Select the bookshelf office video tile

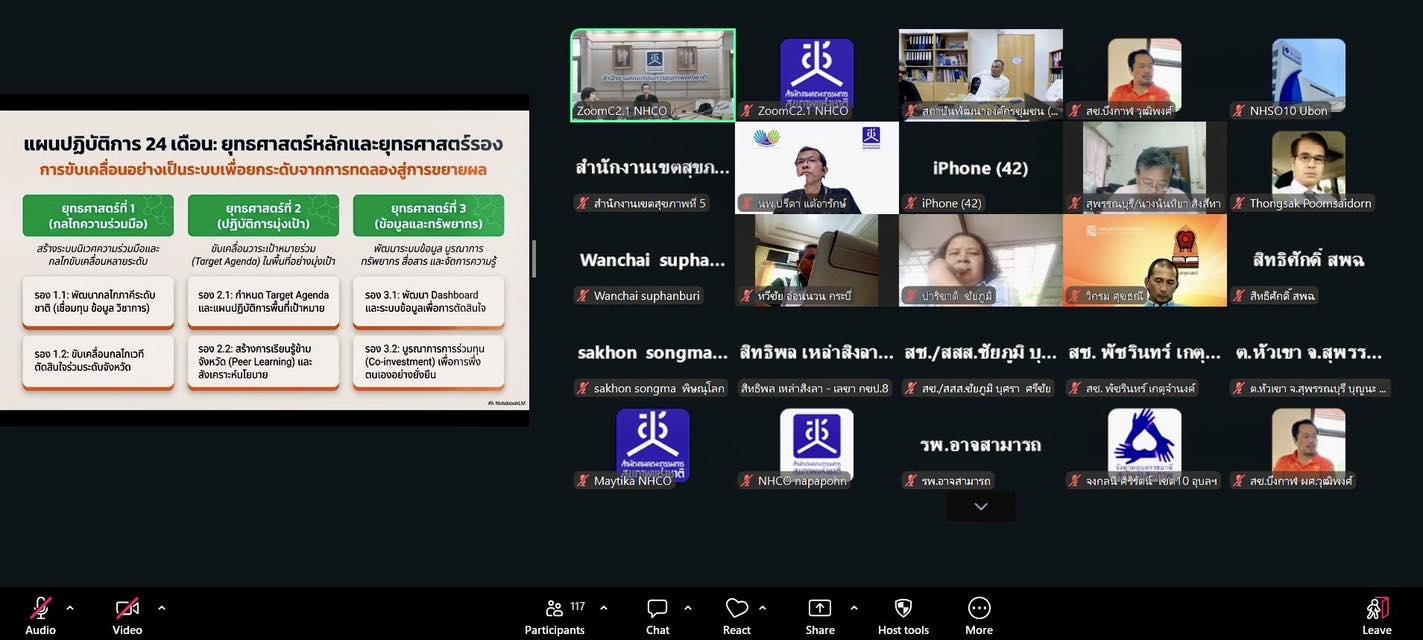(x=981, y=75)
